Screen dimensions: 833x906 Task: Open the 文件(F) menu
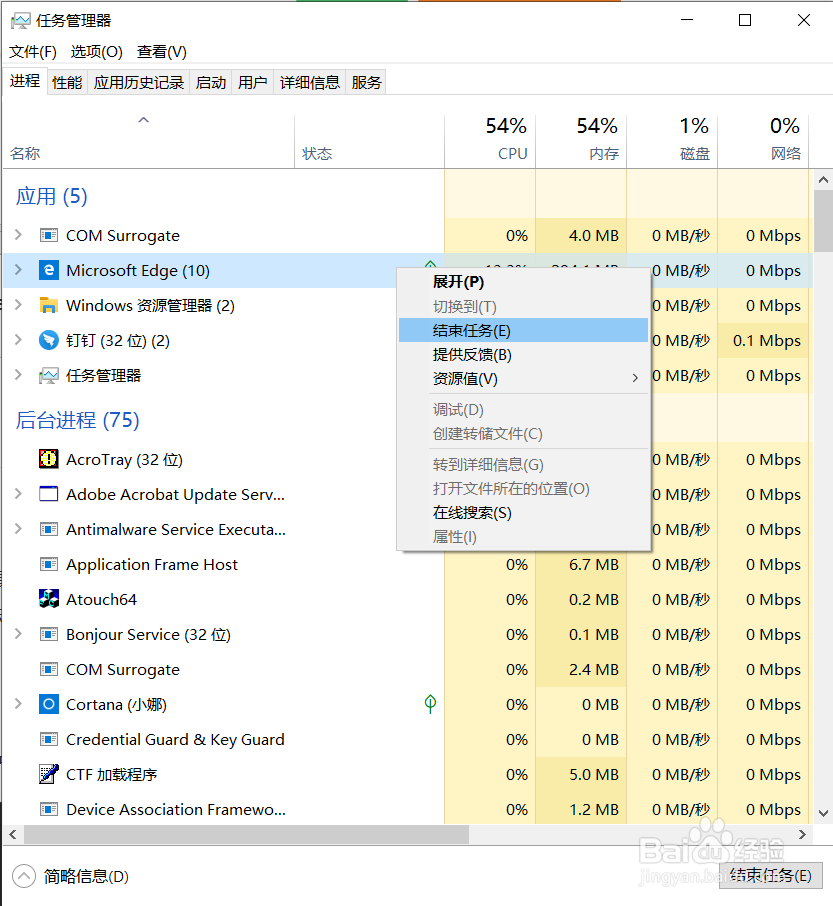(33, 52)
